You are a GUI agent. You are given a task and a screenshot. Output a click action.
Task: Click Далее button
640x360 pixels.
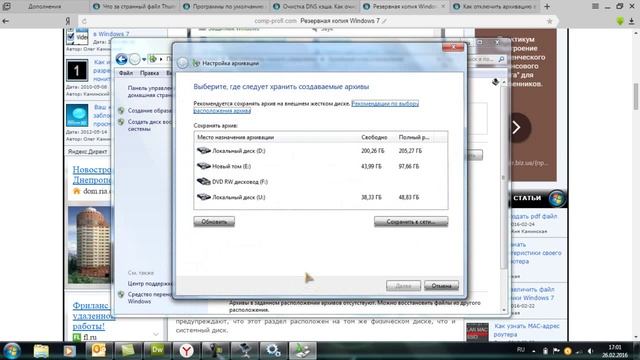click(x=403, y=286)
